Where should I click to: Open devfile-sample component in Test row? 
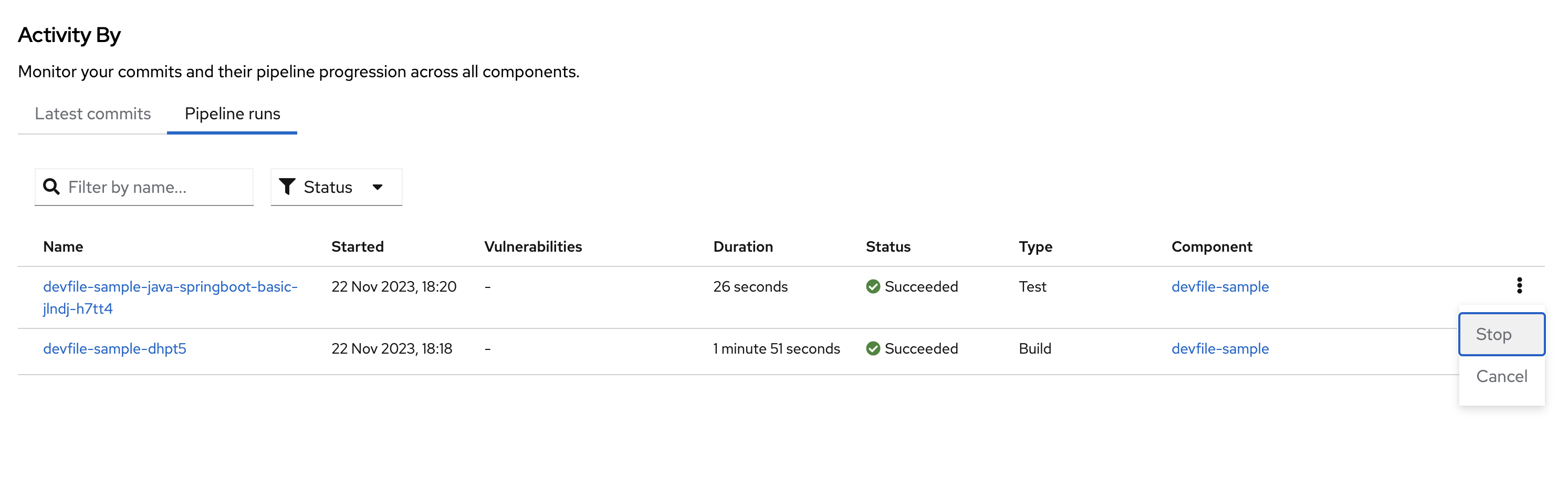[1220, 287]
